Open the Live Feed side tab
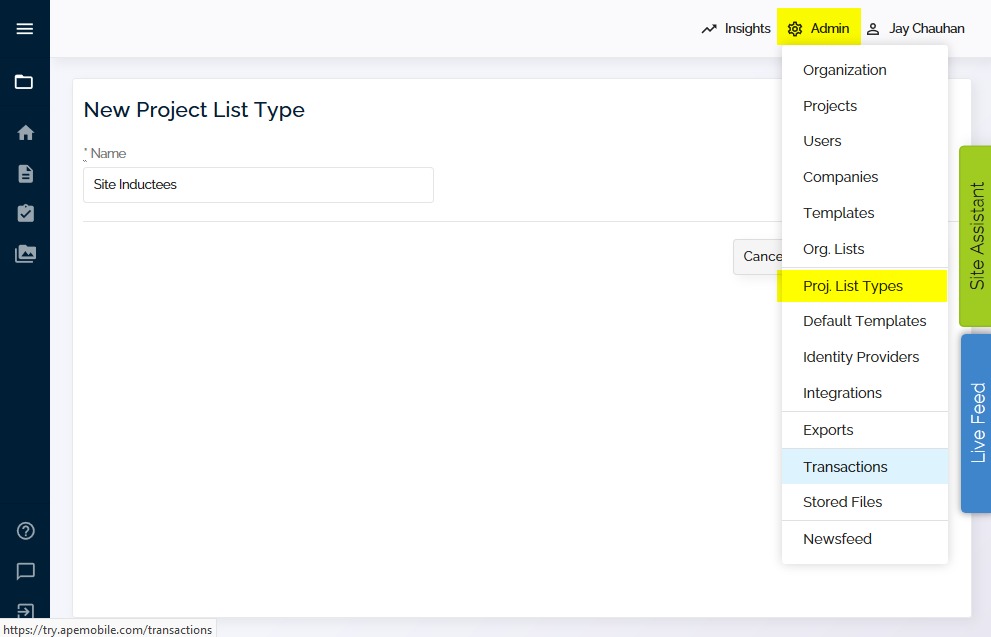 (x=976, y=423)
